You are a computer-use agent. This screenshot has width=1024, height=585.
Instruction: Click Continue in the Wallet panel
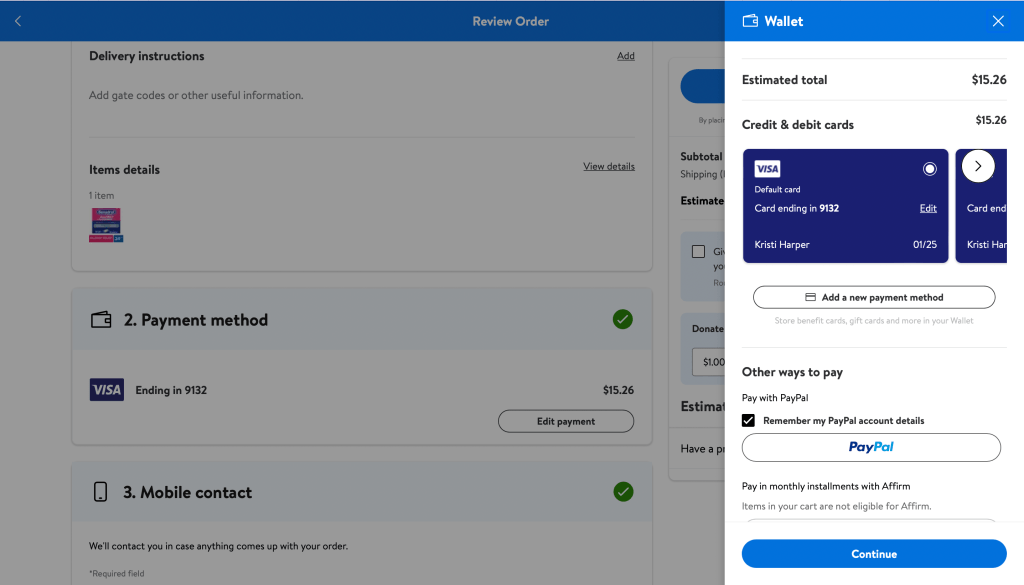click(x=873, y=553)
